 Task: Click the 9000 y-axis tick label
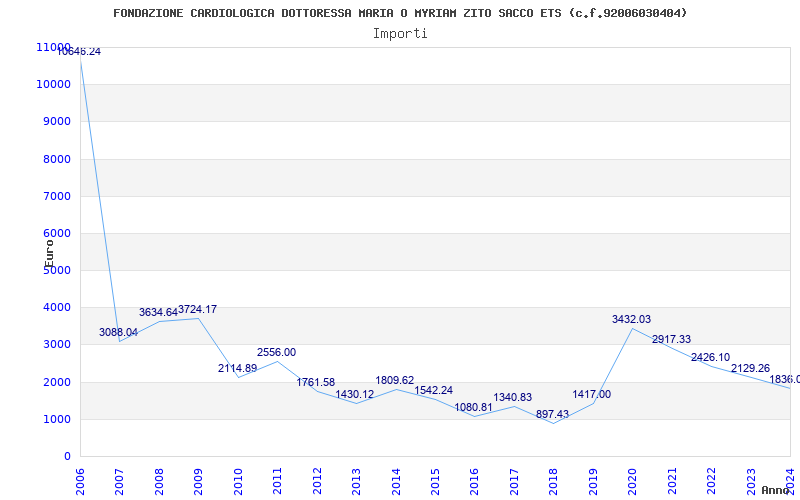point(57,121)
